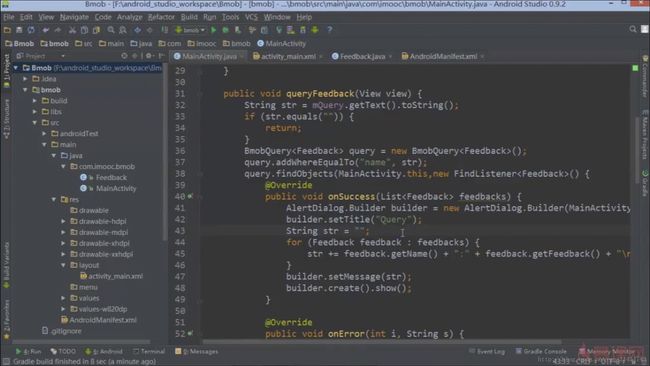Click the scroll from source icon in Project panel
650x366 pixels.
point(124,56)
